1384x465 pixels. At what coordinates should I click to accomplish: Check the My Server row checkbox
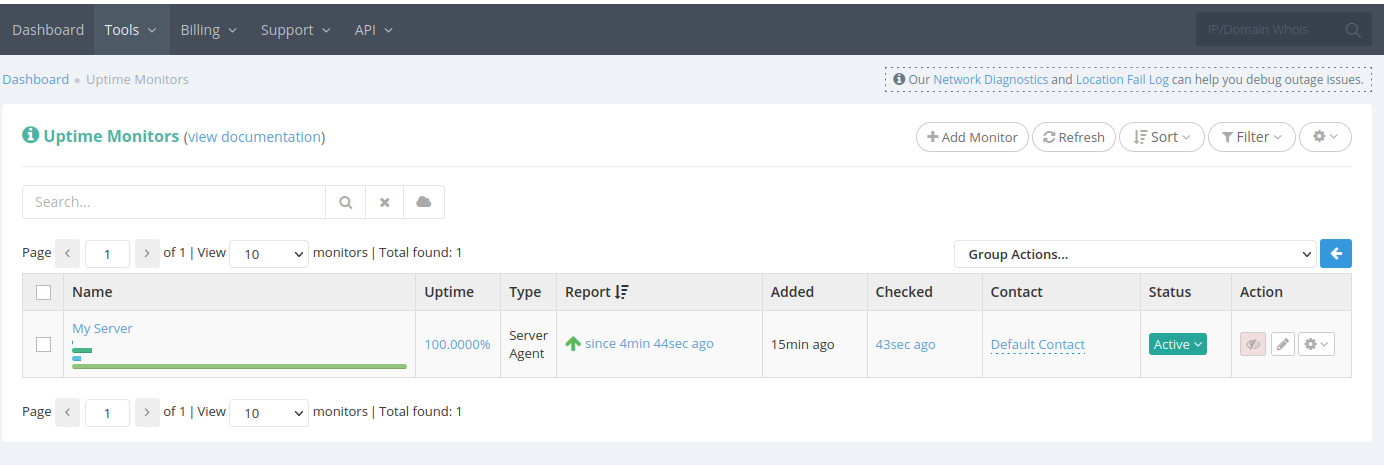43,344
